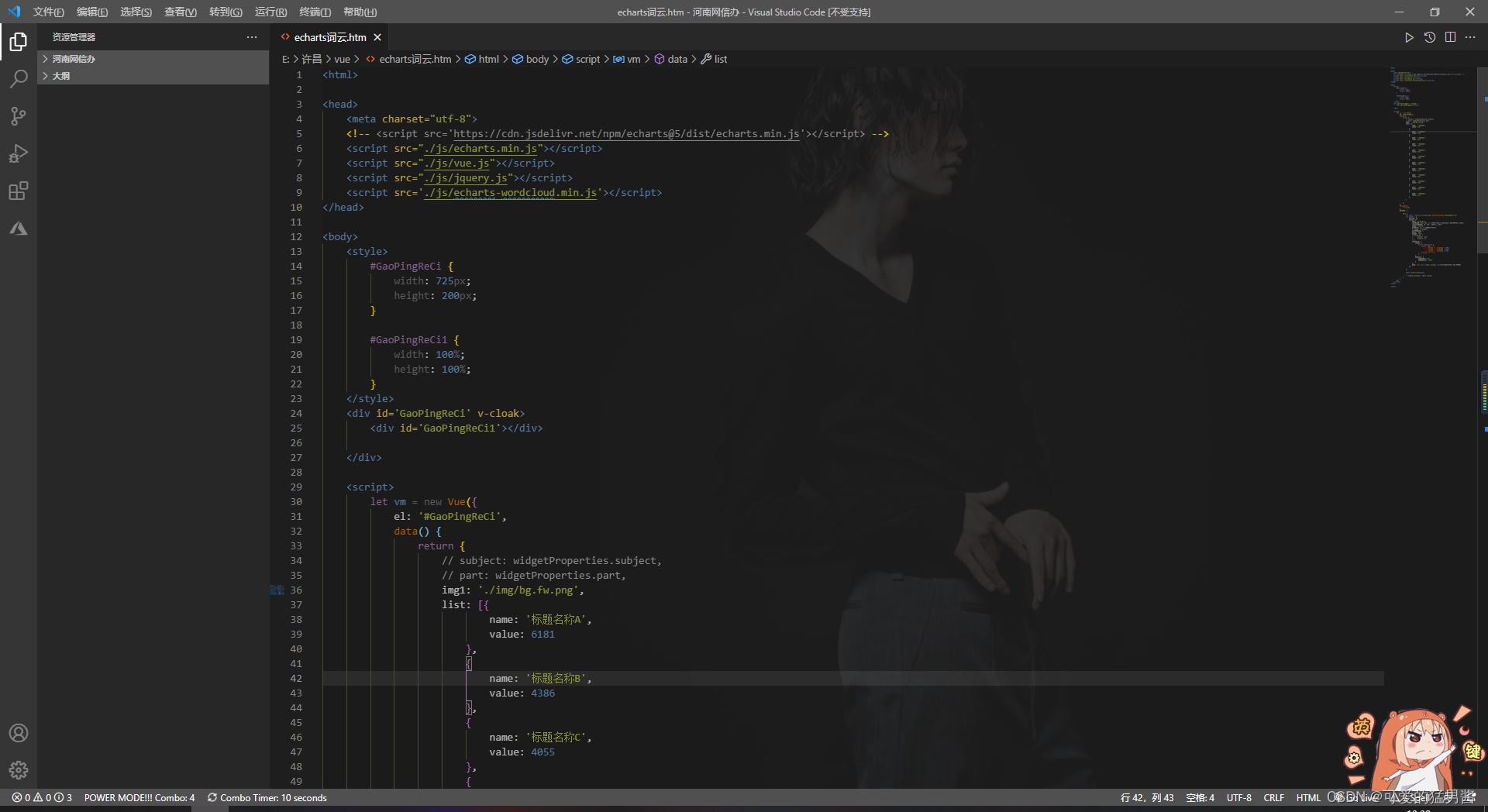Click the VS Code logo icon

[x=14, y=12]
